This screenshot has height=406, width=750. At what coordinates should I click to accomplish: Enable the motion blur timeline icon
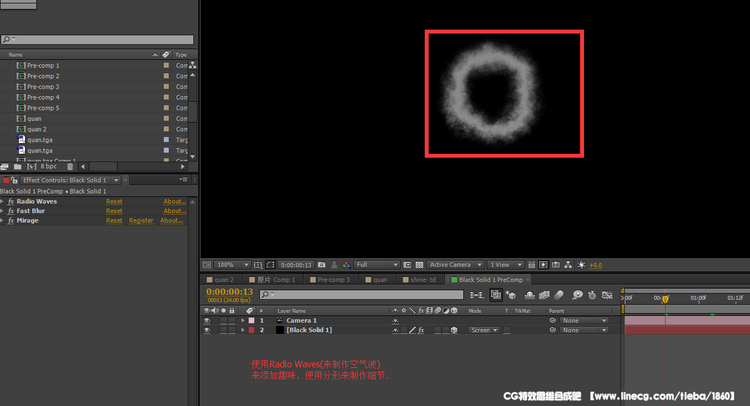pyautogui.click(x=559, y=295)
